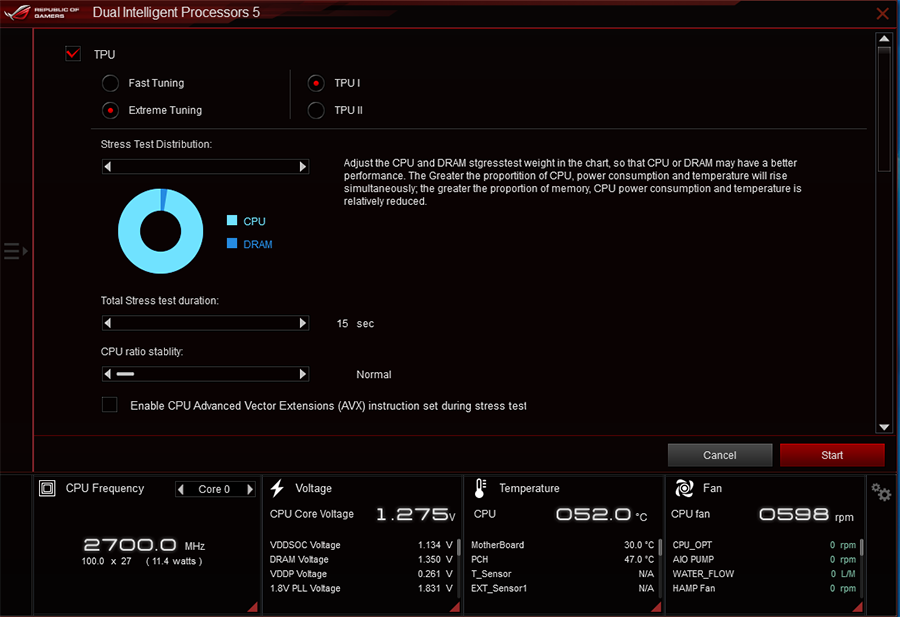Select the Fast Tuning radio button

(110, 83)
